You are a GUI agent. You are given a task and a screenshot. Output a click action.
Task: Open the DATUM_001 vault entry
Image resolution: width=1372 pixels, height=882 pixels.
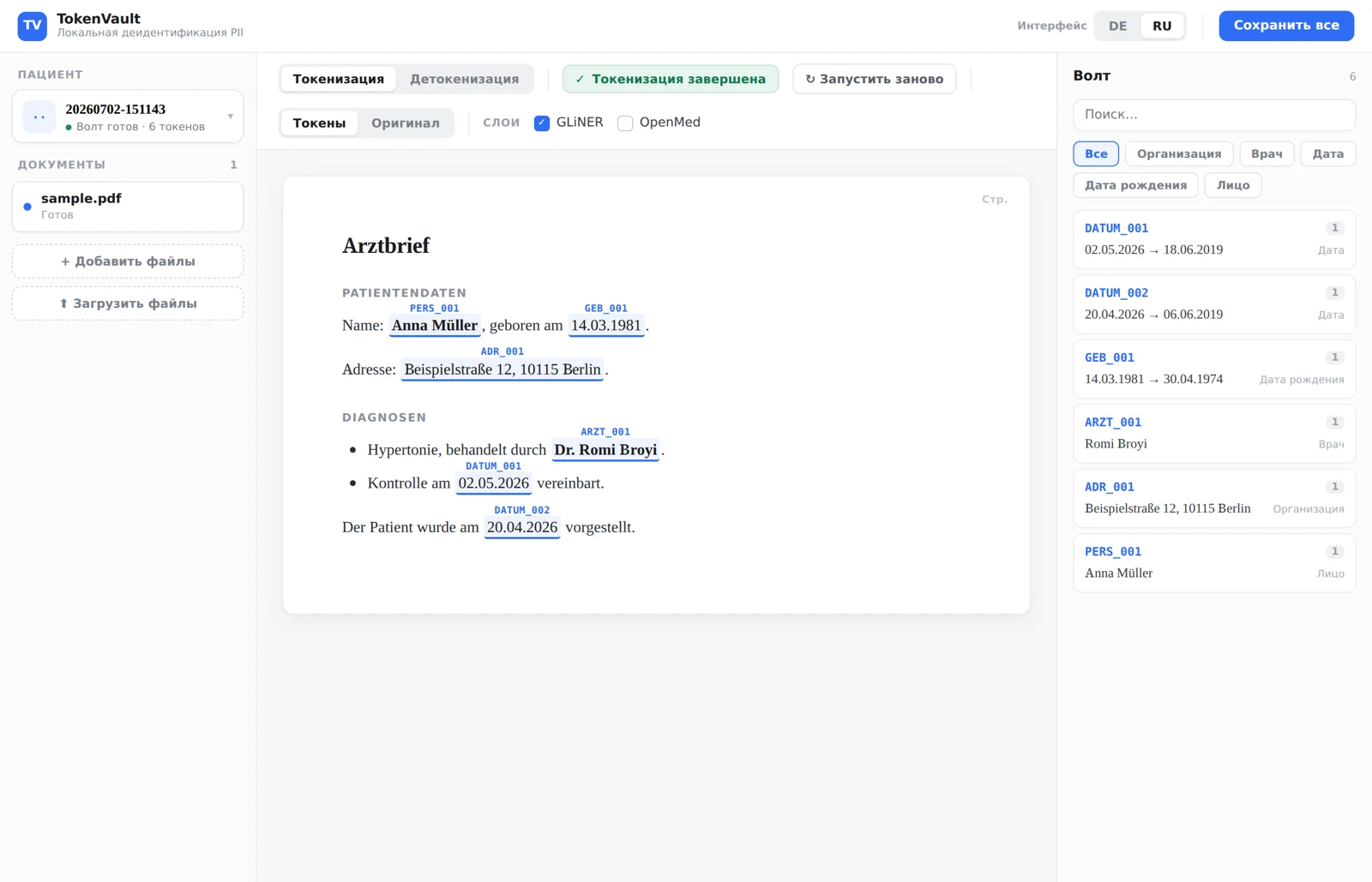pos(1214,239)
